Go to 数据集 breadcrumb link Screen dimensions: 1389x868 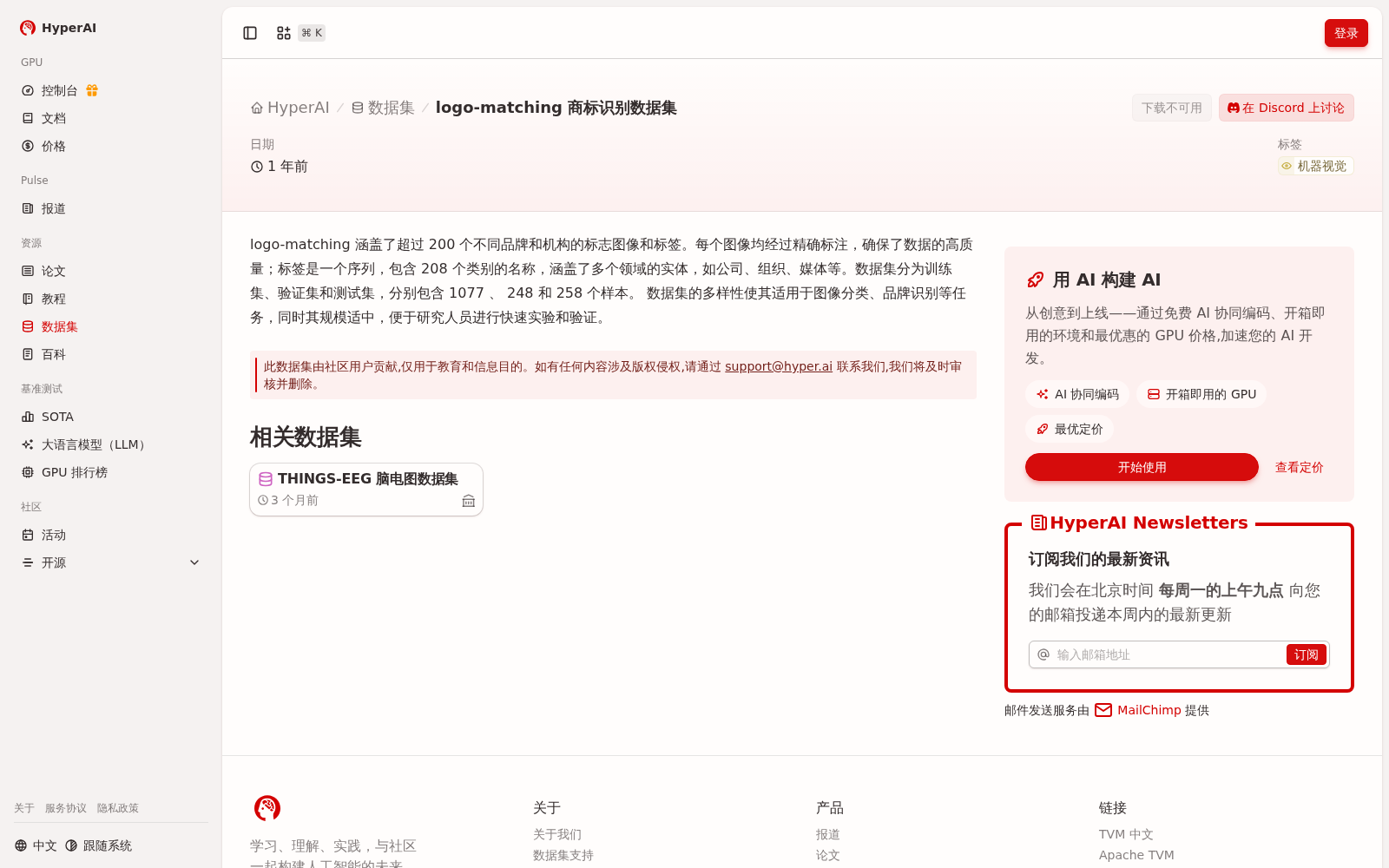(x=383, y=108)
